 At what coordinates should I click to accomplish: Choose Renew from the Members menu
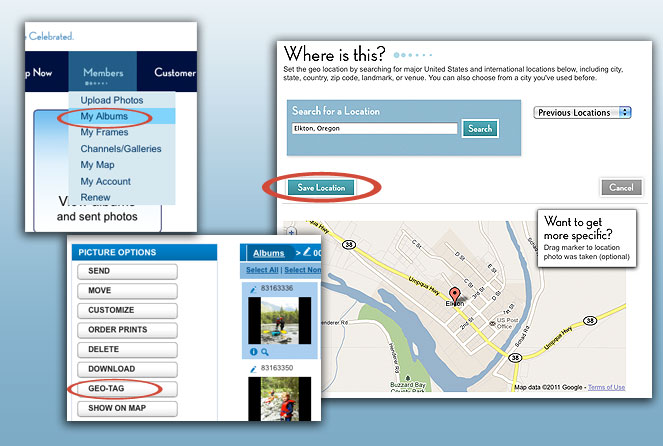click(96, 197)
